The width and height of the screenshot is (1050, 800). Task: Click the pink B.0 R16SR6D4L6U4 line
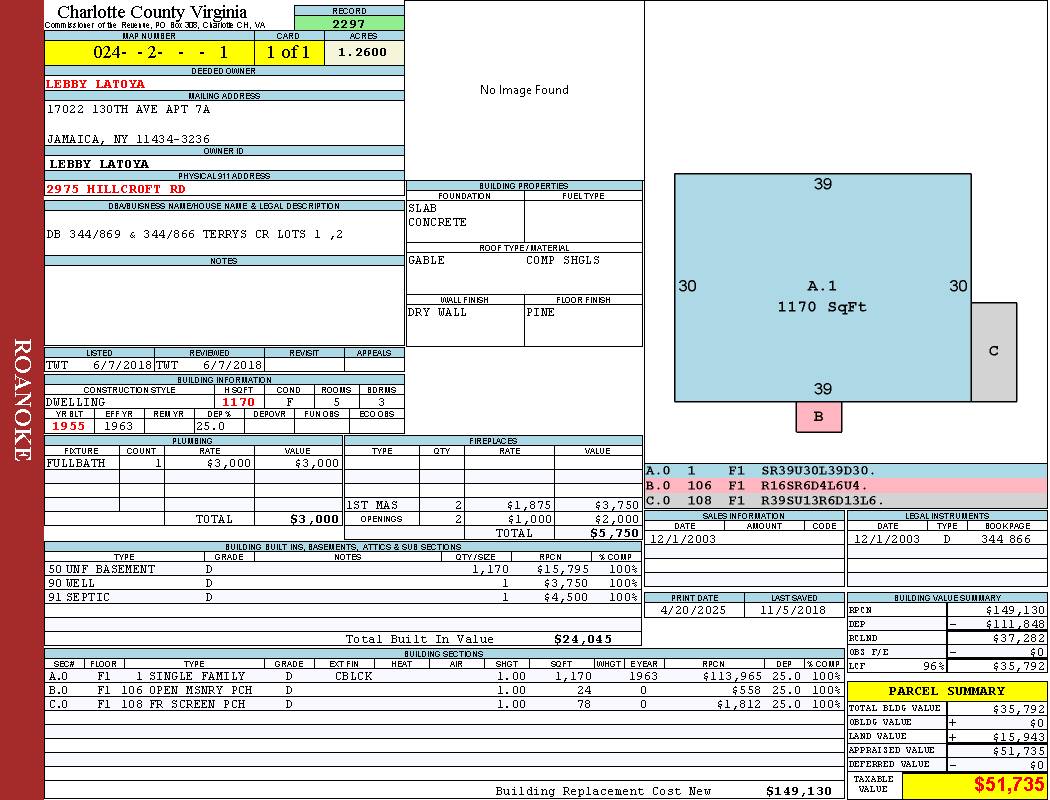tap(846, 486)
